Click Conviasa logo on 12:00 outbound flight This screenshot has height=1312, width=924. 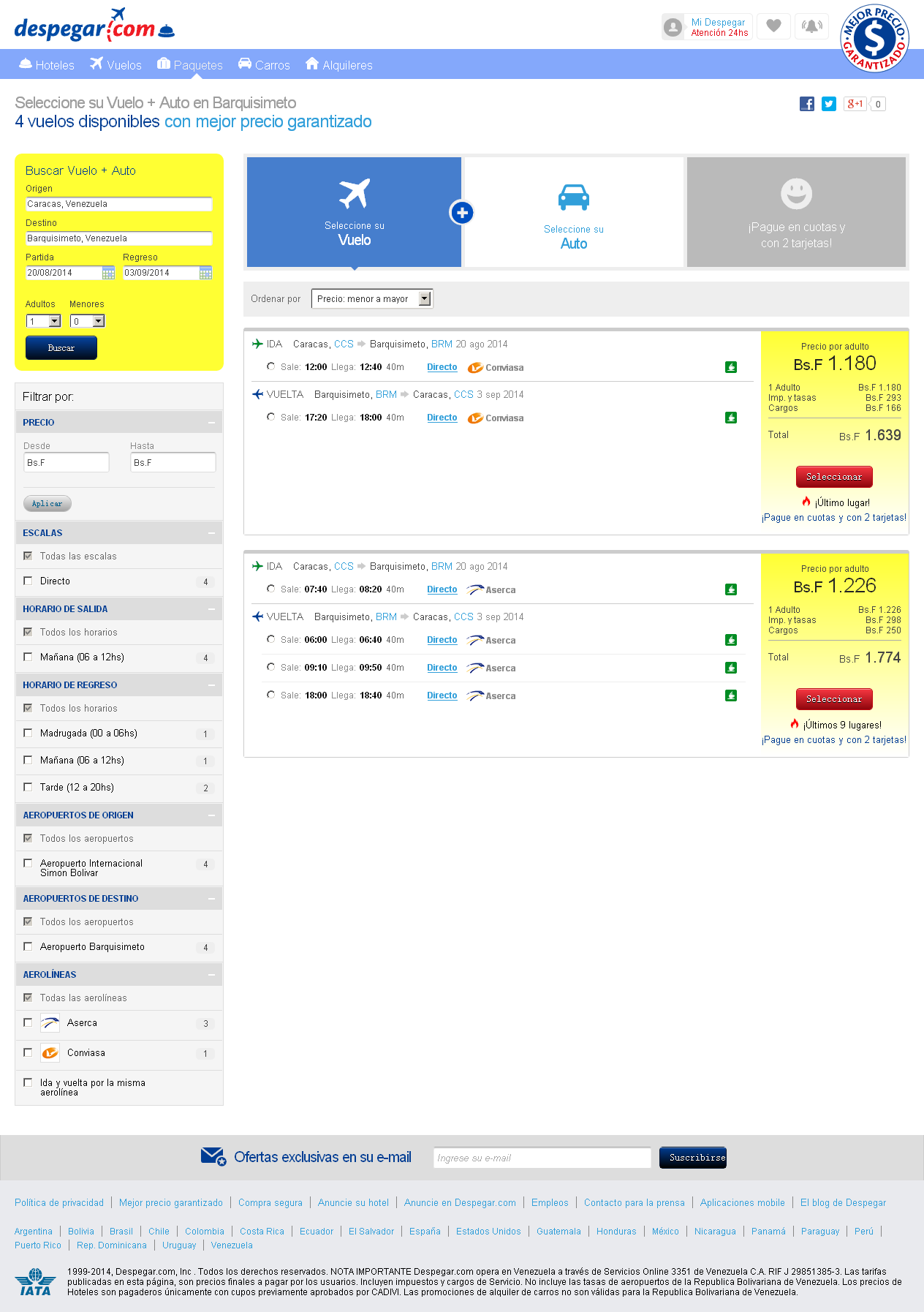coord(496,368)
